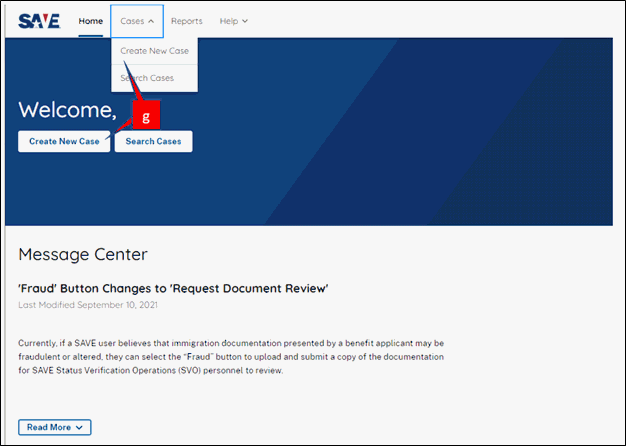This screenshot has width=626, height=446.
Task: Choose Create New Case from Cases dropdown
Action: tap(155, 51)
